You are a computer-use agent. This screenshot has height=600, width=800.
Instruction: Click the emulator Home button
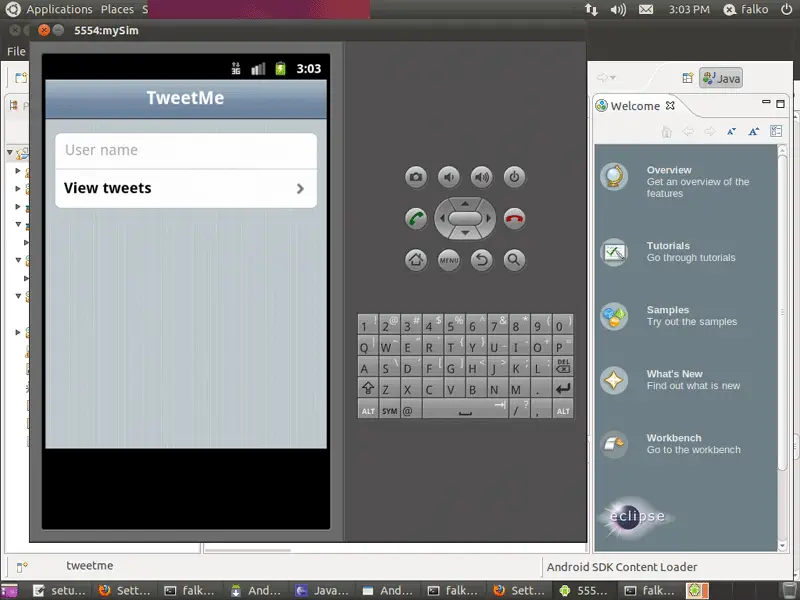point(416,260)
